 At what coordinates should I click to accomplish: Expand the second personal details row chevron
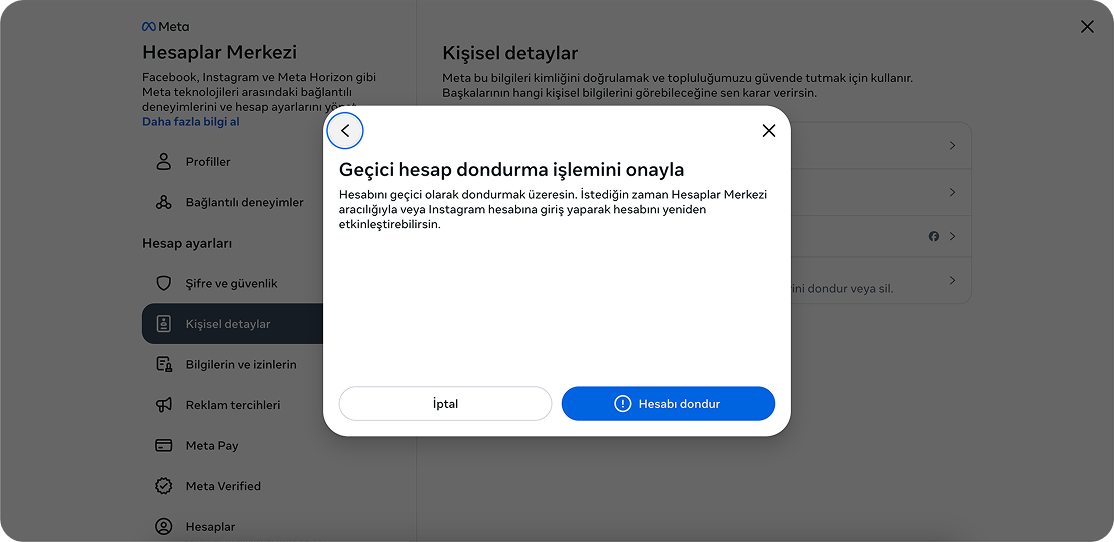(x=953, y=192)
